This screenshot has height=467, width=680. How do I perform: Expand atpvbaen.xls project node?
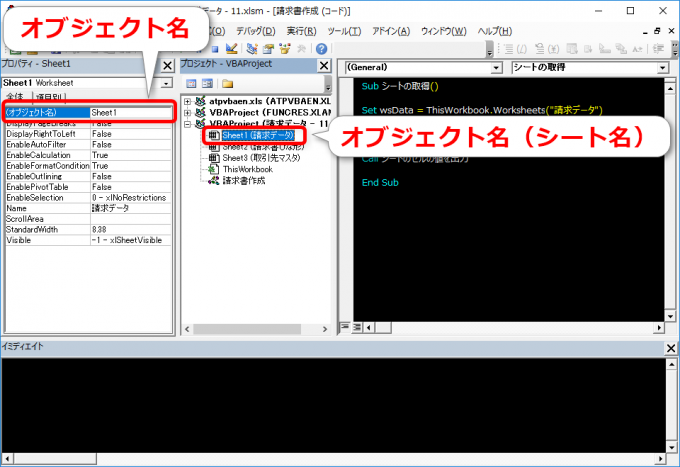click(187, 101)
